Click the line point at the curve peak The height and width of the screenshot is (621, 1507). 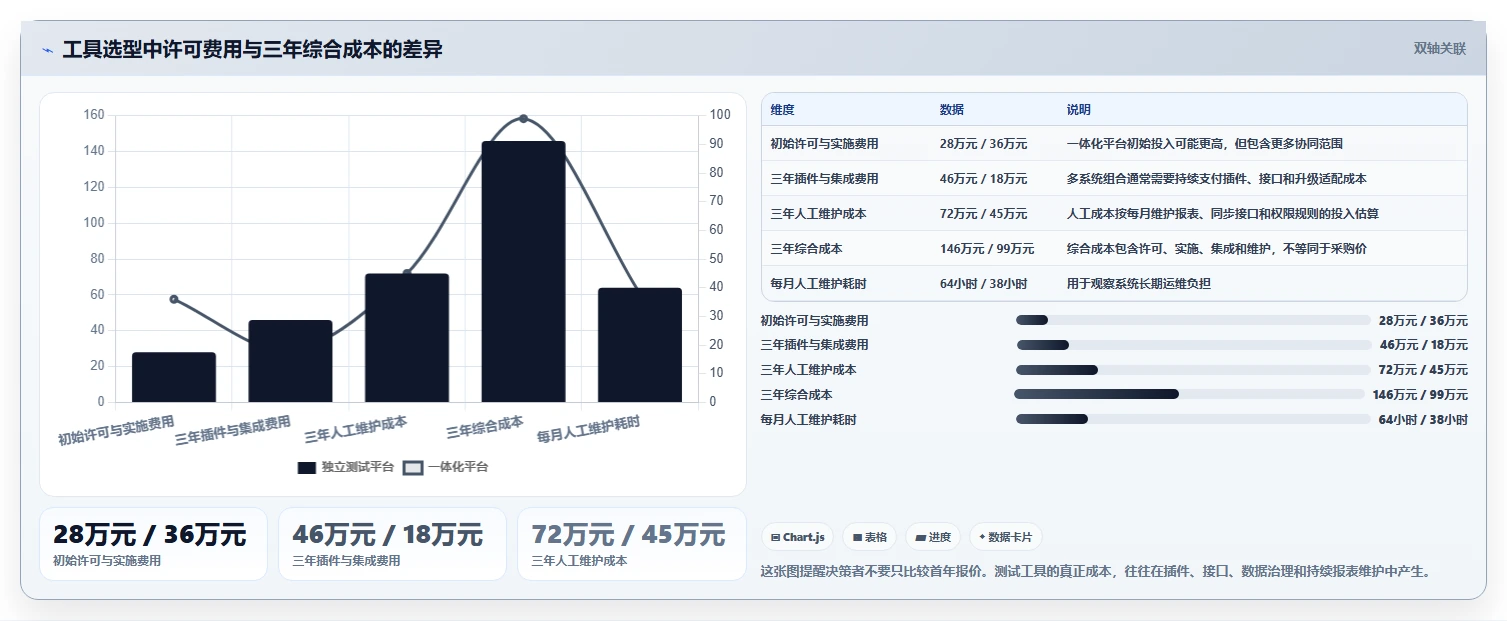click(x=523, y=119)
